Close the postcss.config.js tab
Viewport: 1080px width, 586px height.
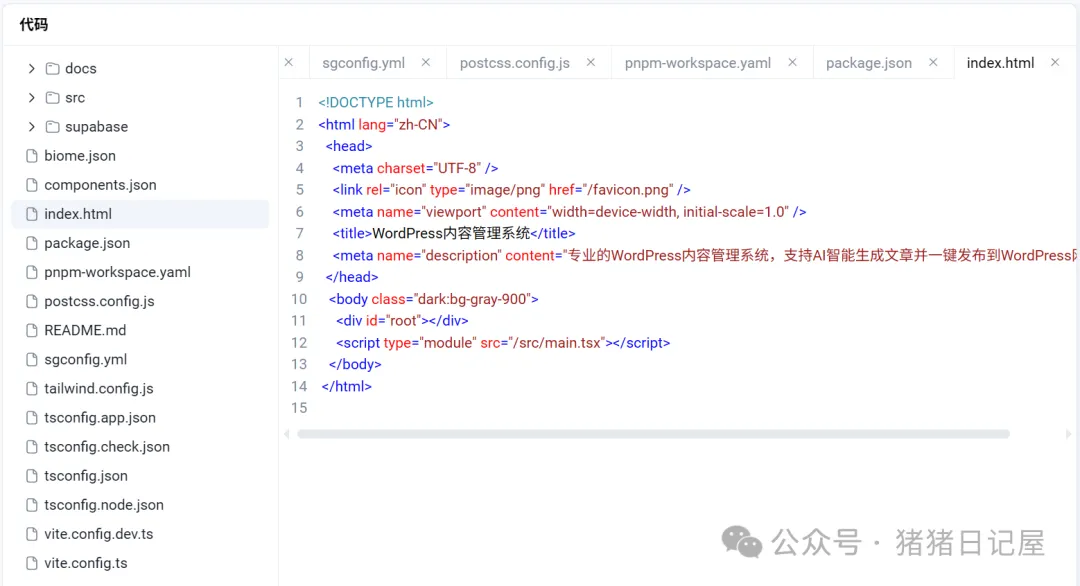pyautogui.click(x=590, y=62)
